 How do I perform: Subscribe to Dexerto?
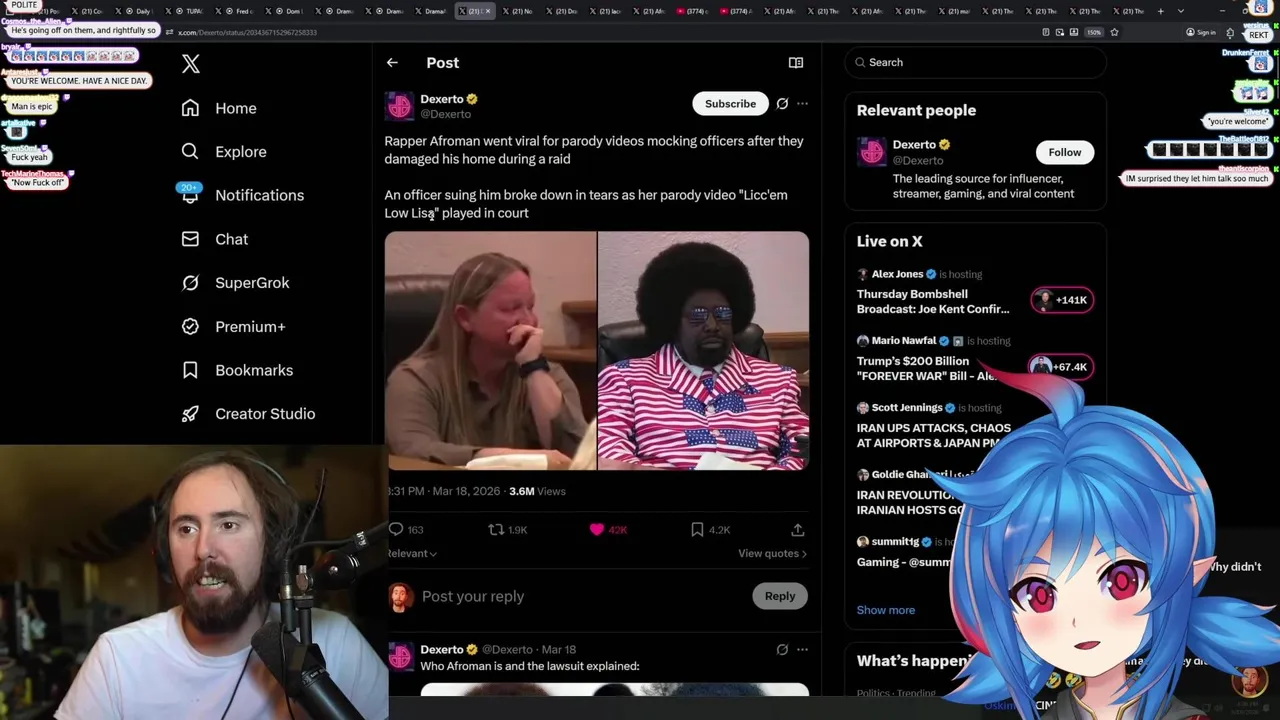pyautogui.click(x=730, y=104)
